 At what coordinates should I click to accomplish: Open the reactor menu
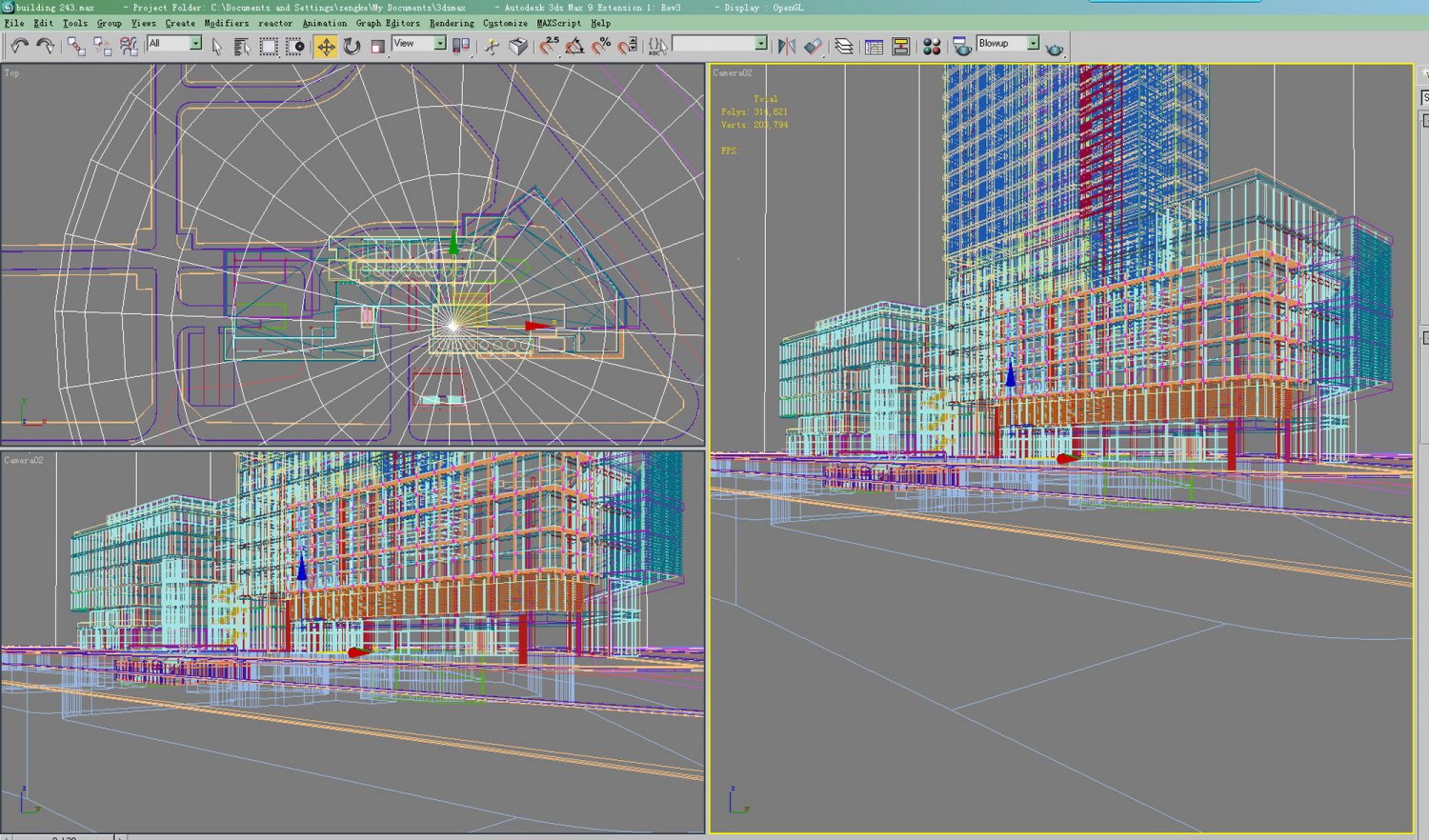click(x=275, y=23)
